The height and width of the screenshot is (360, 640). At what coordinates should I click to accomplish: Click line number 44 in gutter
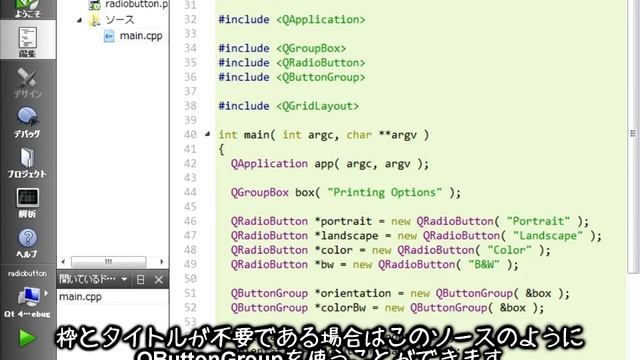click(x=190, y=192)
